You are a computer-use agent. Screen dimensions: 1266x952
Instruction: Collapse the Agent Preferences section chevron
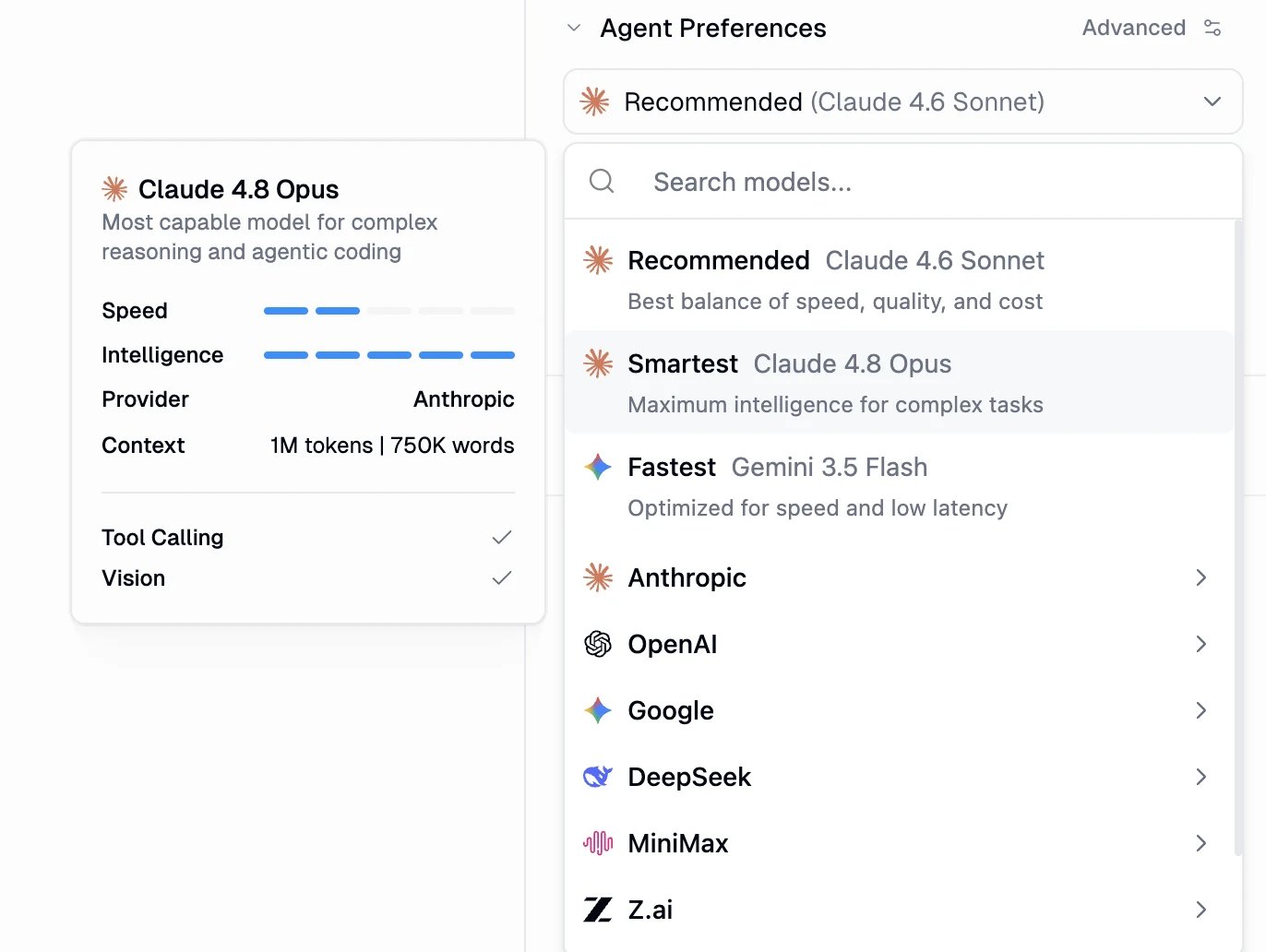(574, 28)
